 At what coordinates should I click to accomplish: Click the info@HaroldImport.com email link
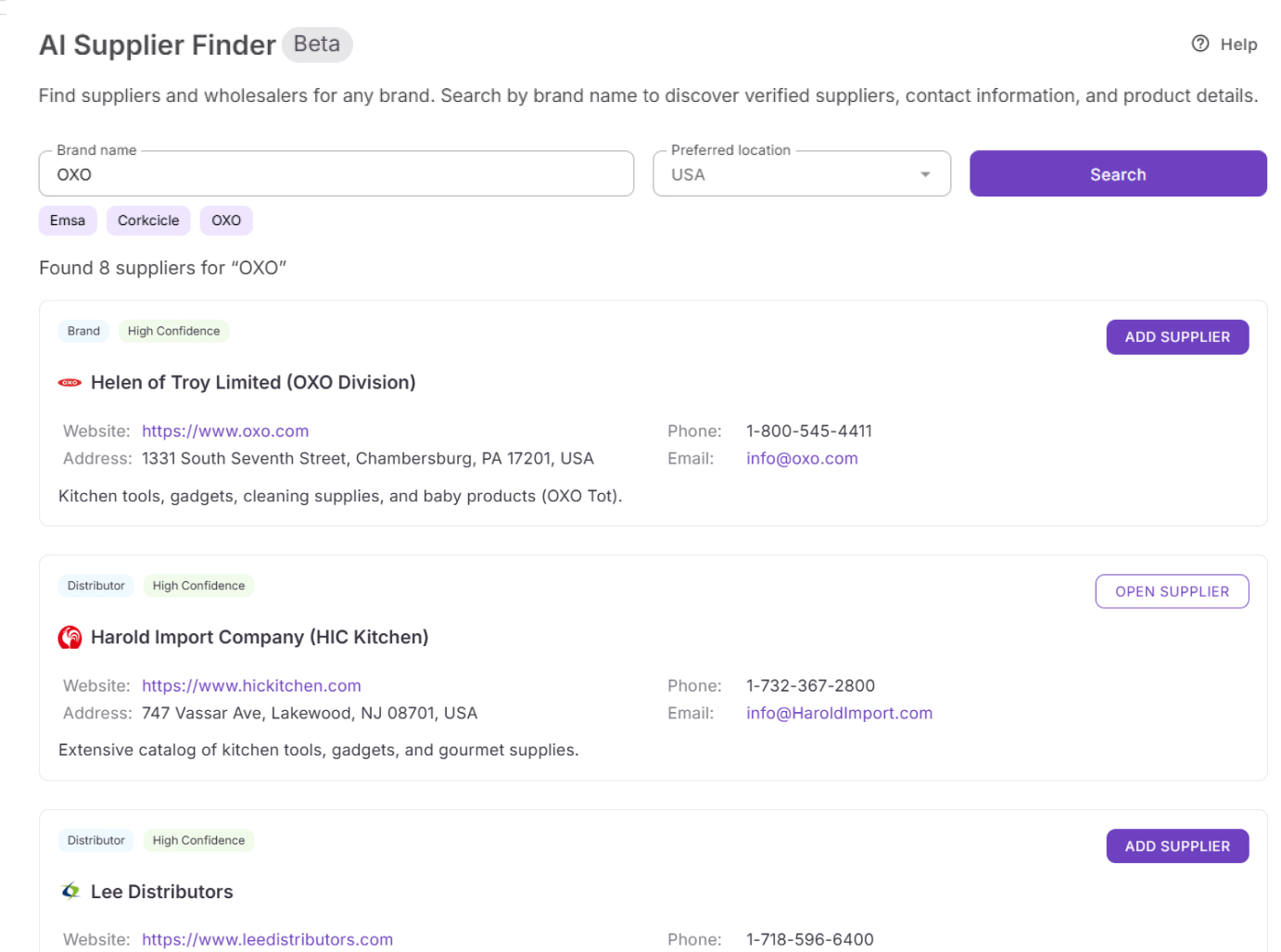click(x=838, y=713)
